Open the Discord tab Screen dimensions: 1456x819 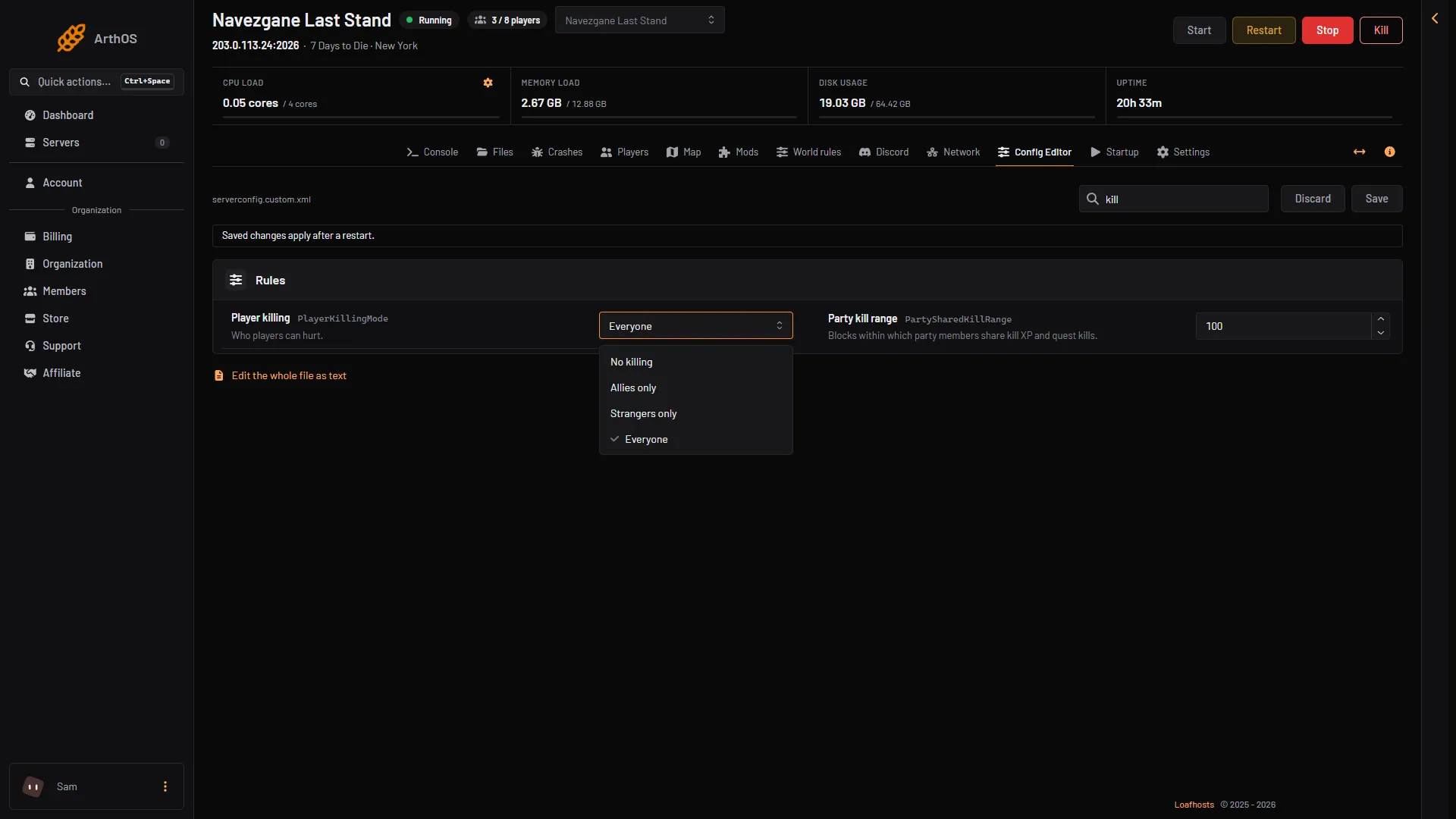pos(883,152)
